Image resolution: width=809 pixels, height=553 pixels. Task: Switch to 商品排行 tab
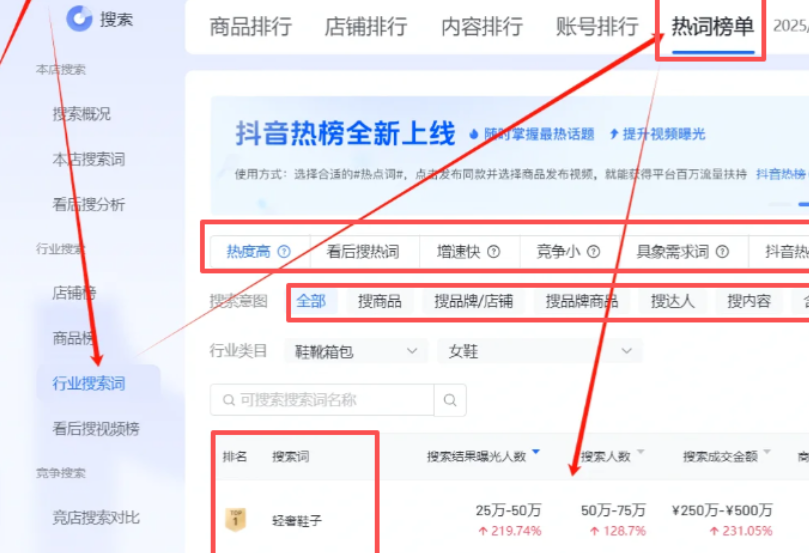251,27
